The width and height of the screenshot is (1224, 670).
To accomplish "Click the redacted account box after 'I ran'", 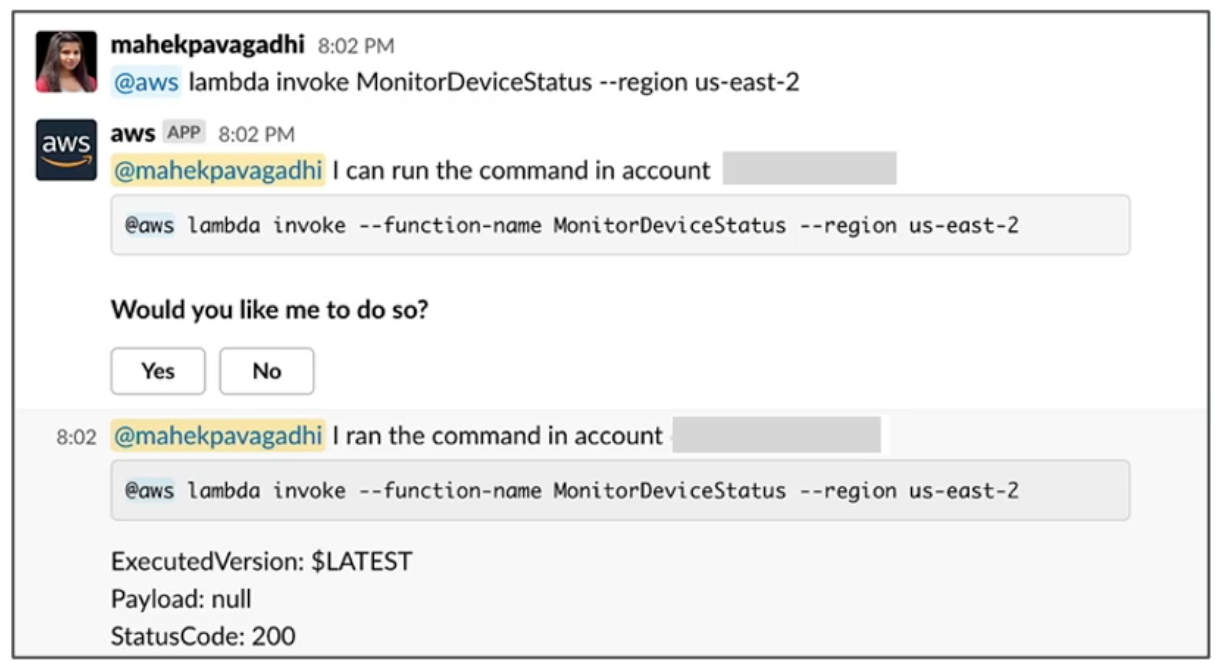I will click(776, 435).
